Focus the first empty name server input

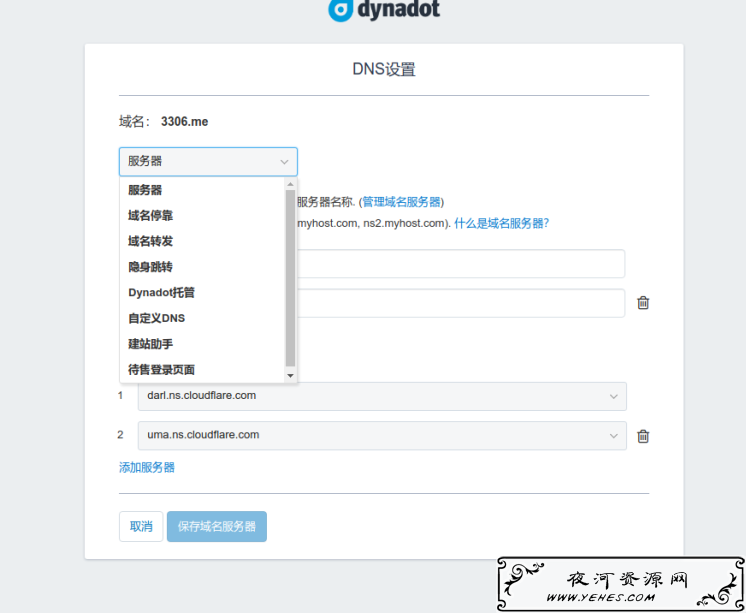point(461,264)
